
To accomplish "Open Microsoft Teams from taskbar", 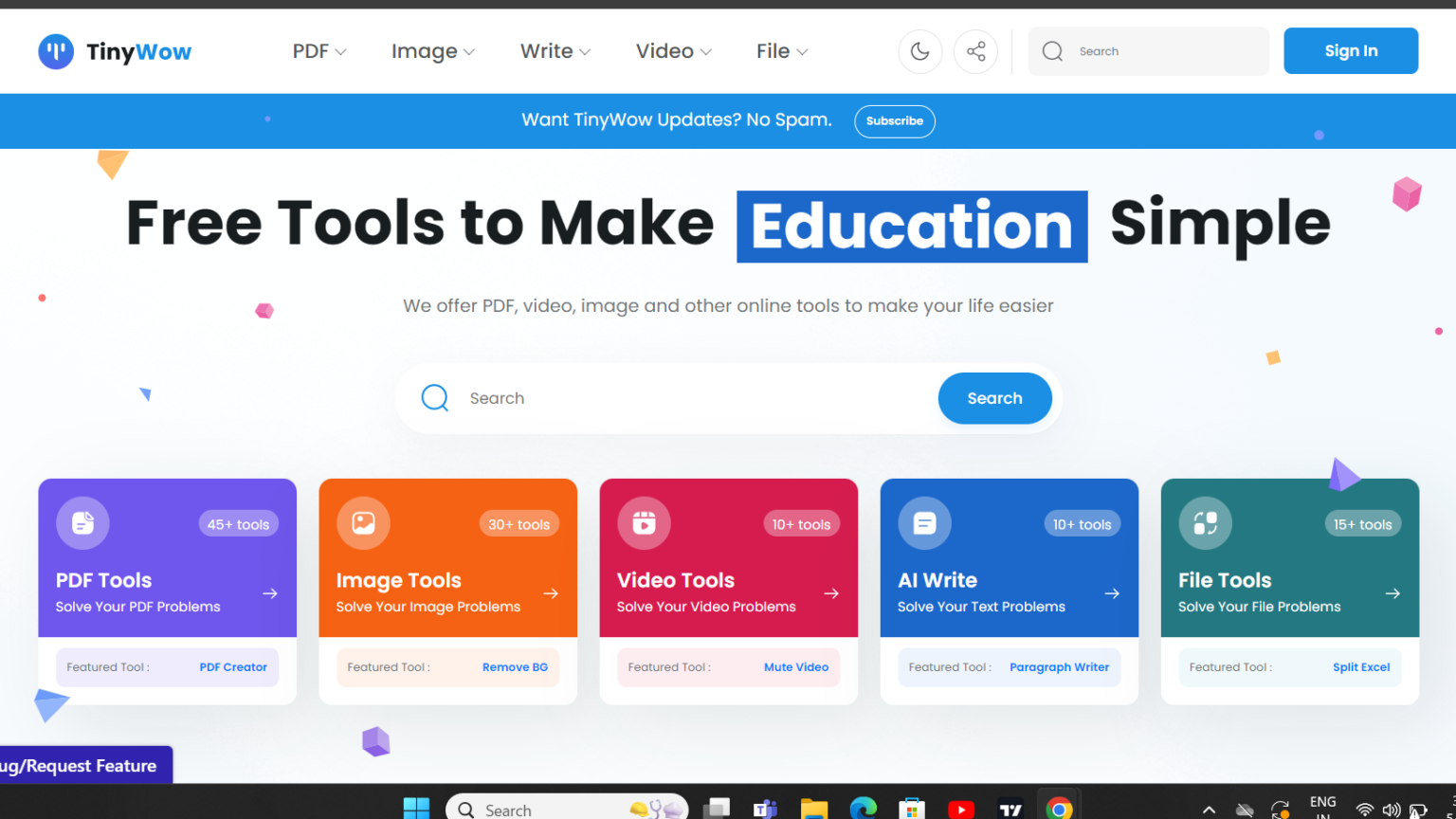I will 765,809.
